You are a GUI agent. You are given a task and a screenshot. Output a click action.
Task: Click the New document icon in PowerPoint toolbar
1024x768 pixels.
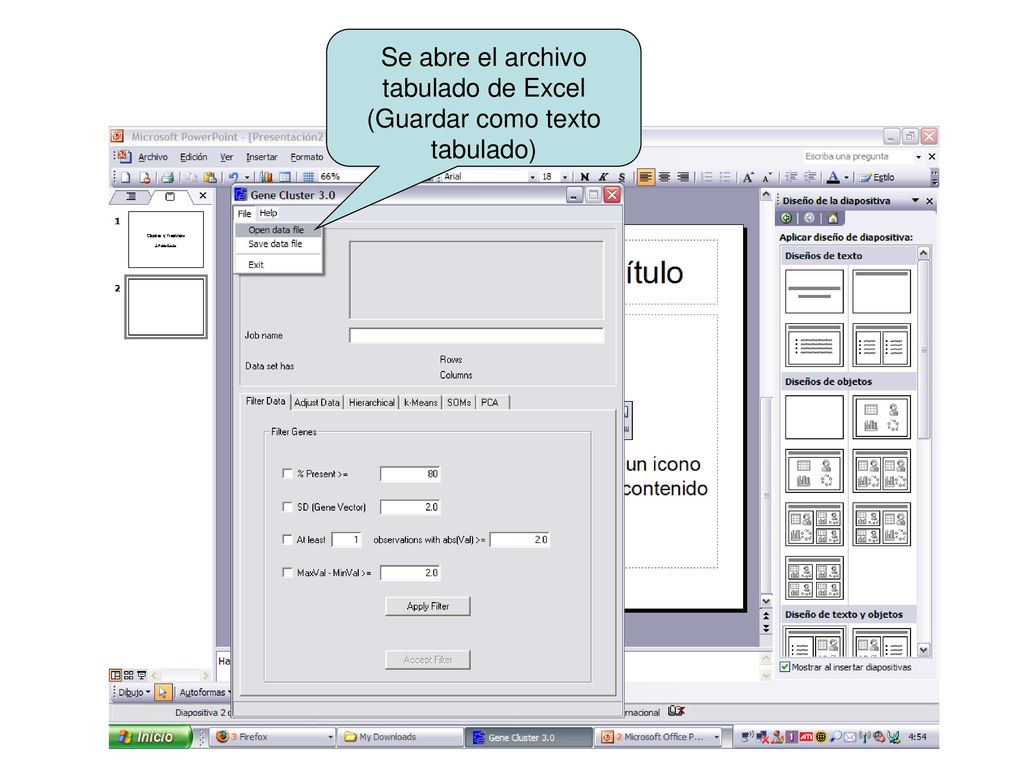click(126, 177)
